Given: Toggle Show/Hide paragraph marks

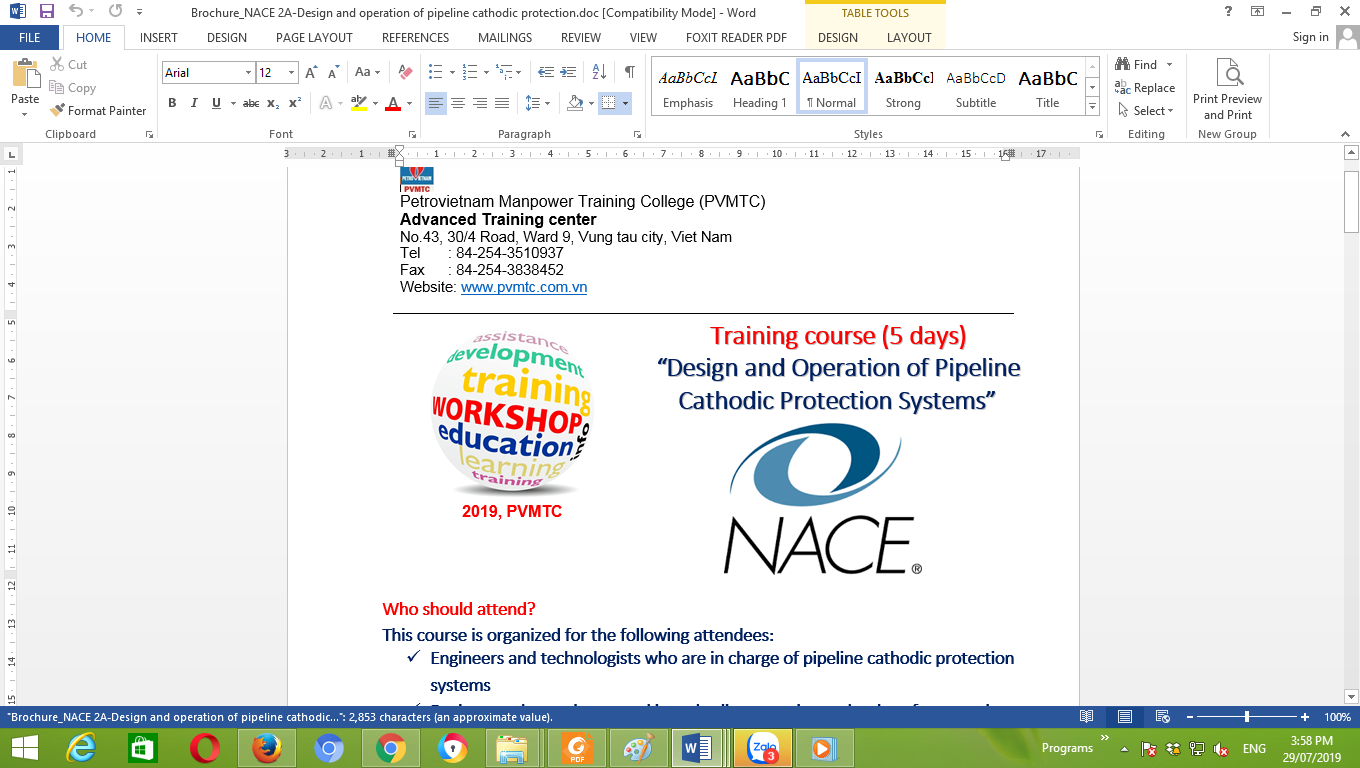Looking at the screenshot, I should point(629,72).
